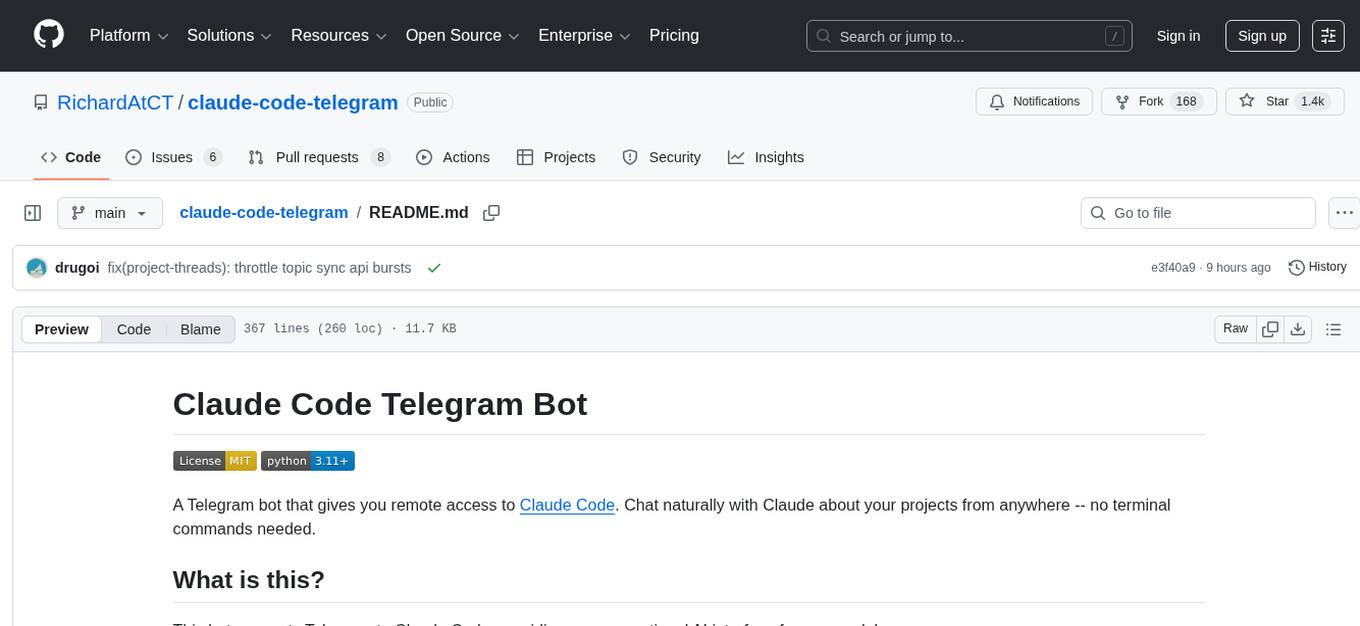Copy the README.md file path
This screenshot has width=1360, height=626.
click(x=491, y=212)
